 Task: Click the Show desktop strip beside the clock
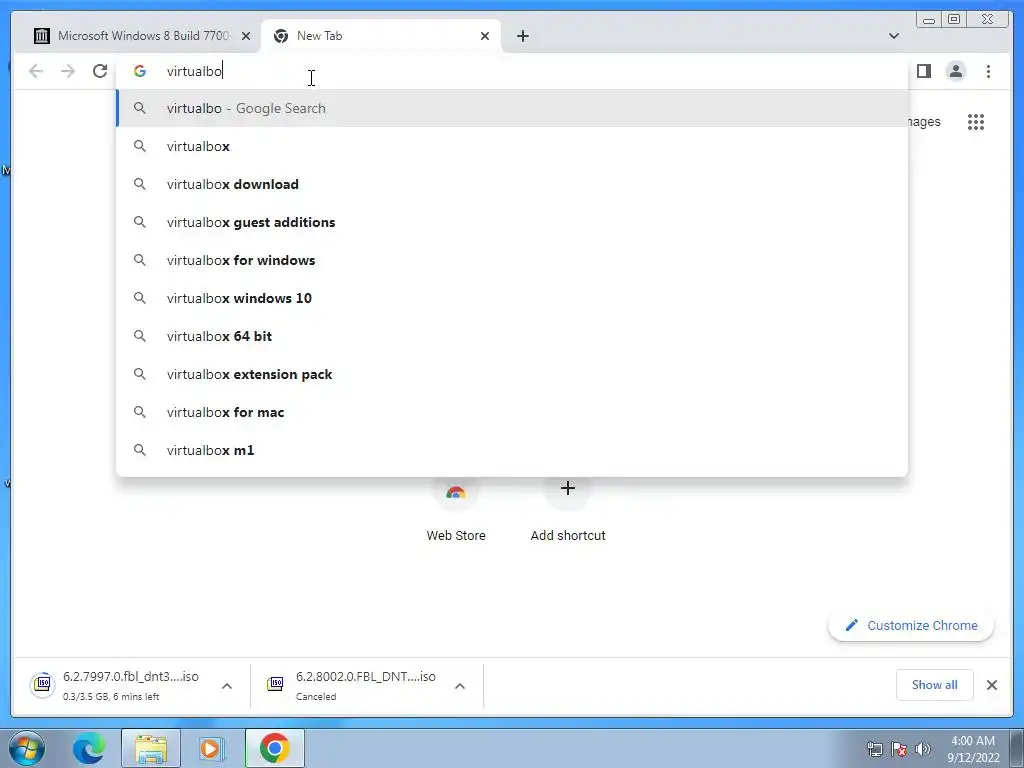tap(1017, 748)
